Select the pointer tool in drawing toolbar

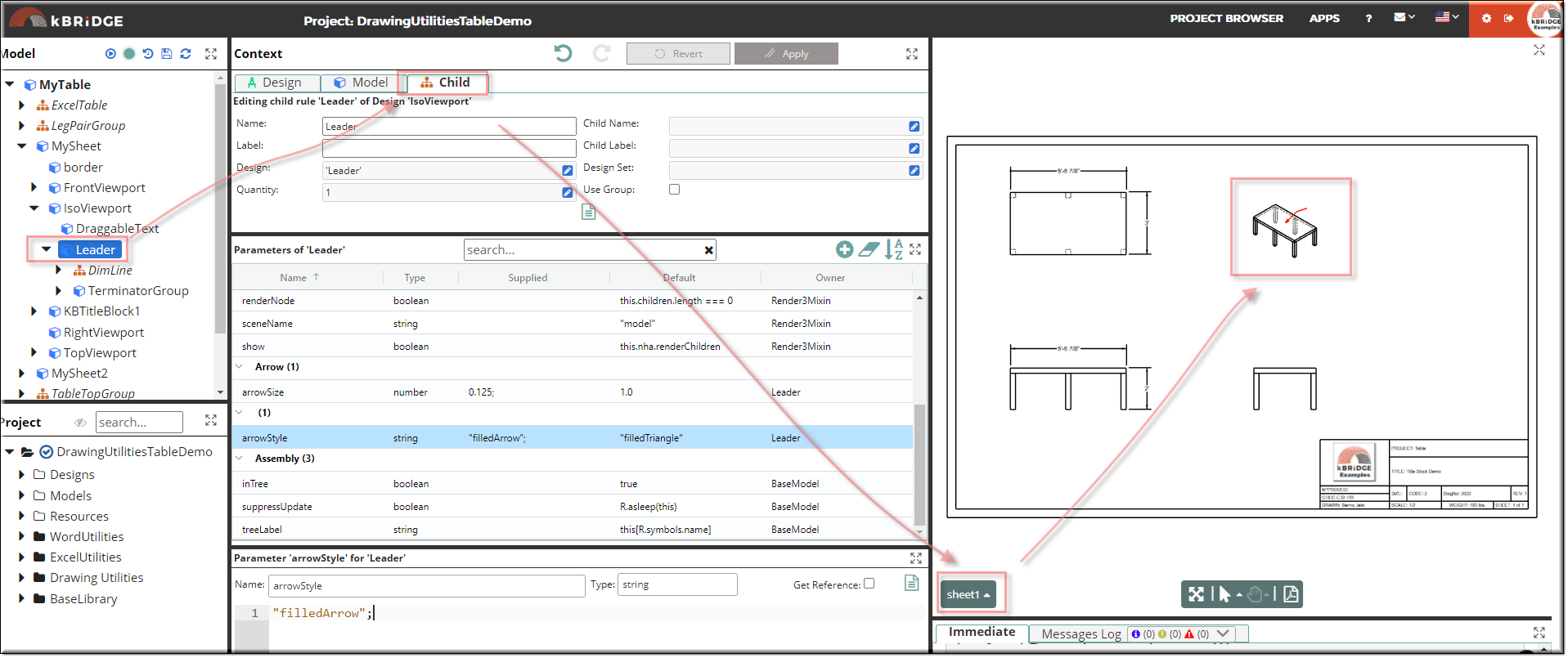(x=1224, y=594)
